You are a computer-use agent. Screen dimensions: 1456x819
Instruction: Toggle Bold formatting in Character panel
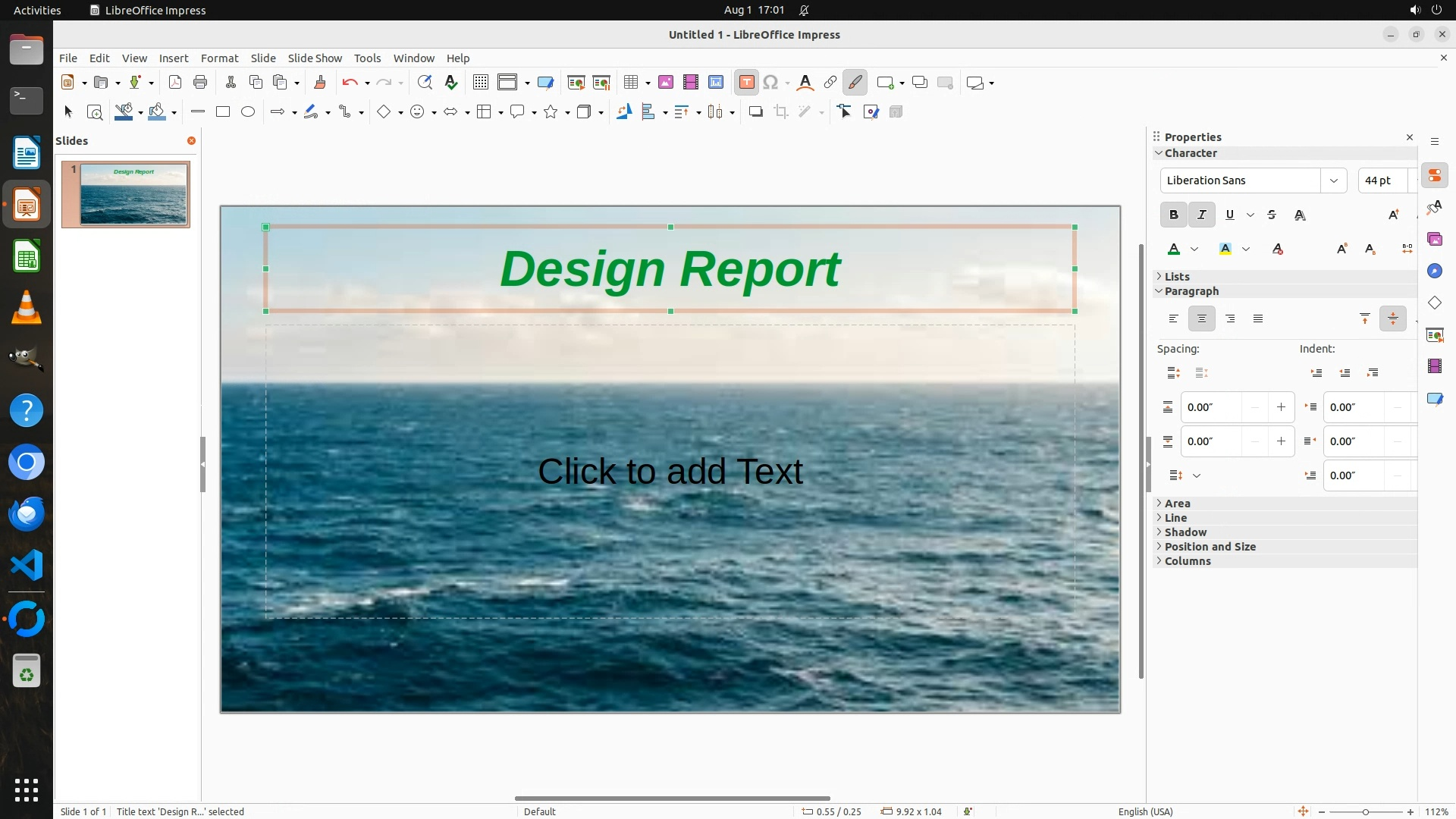[x=1173, y=215]
